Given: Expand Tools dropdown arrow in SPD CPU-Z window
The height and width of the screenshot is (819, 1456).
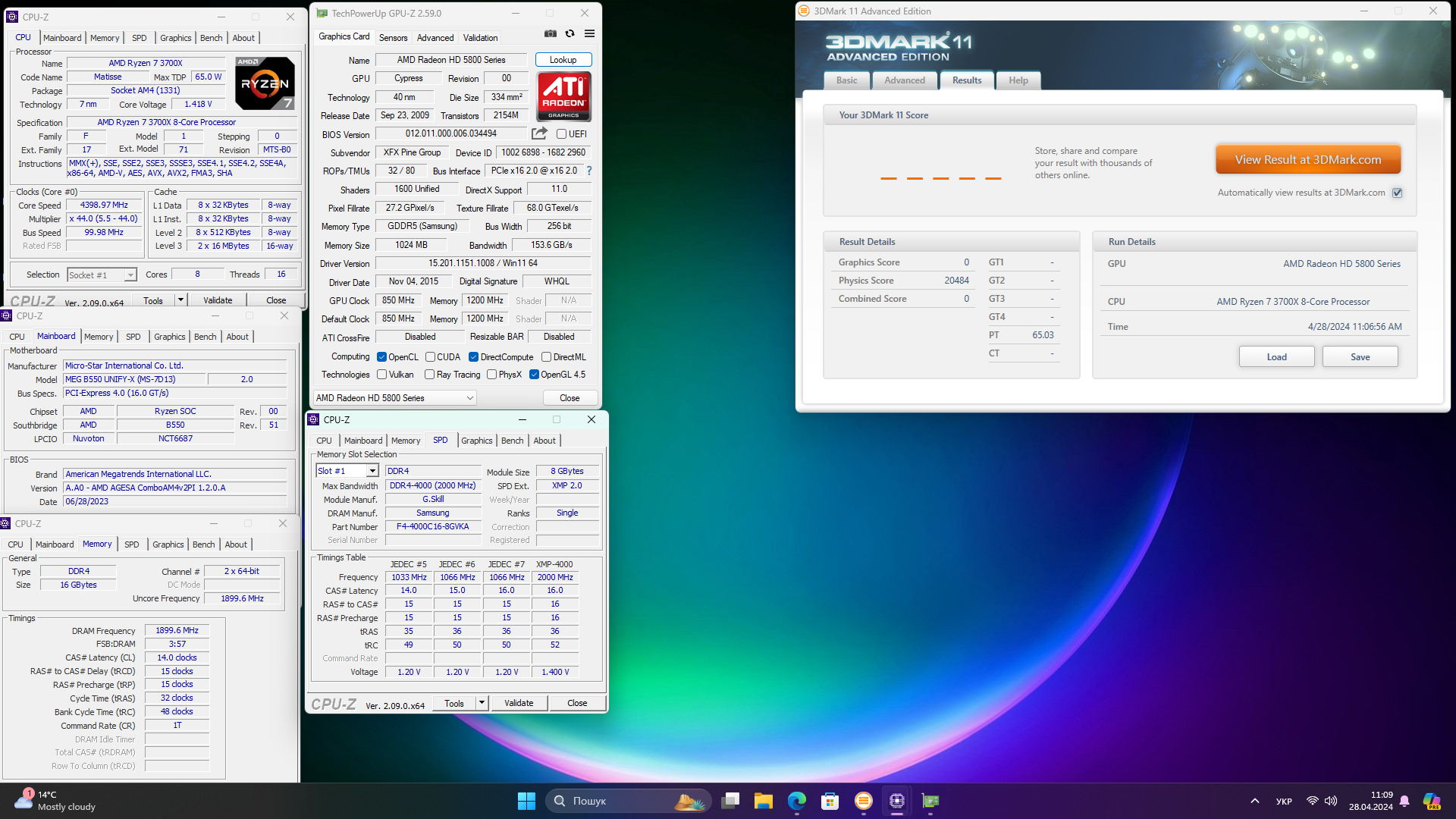Looking at the screenshot, I should tap(482, 703).
